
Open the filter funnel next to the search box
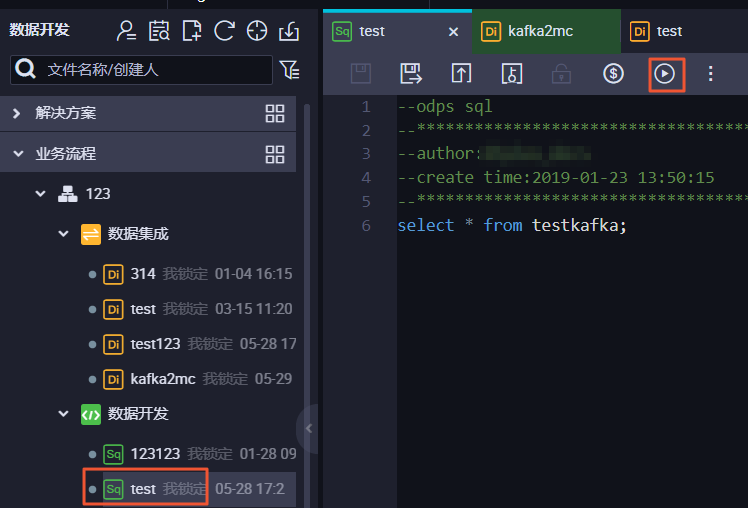[289, 70]
